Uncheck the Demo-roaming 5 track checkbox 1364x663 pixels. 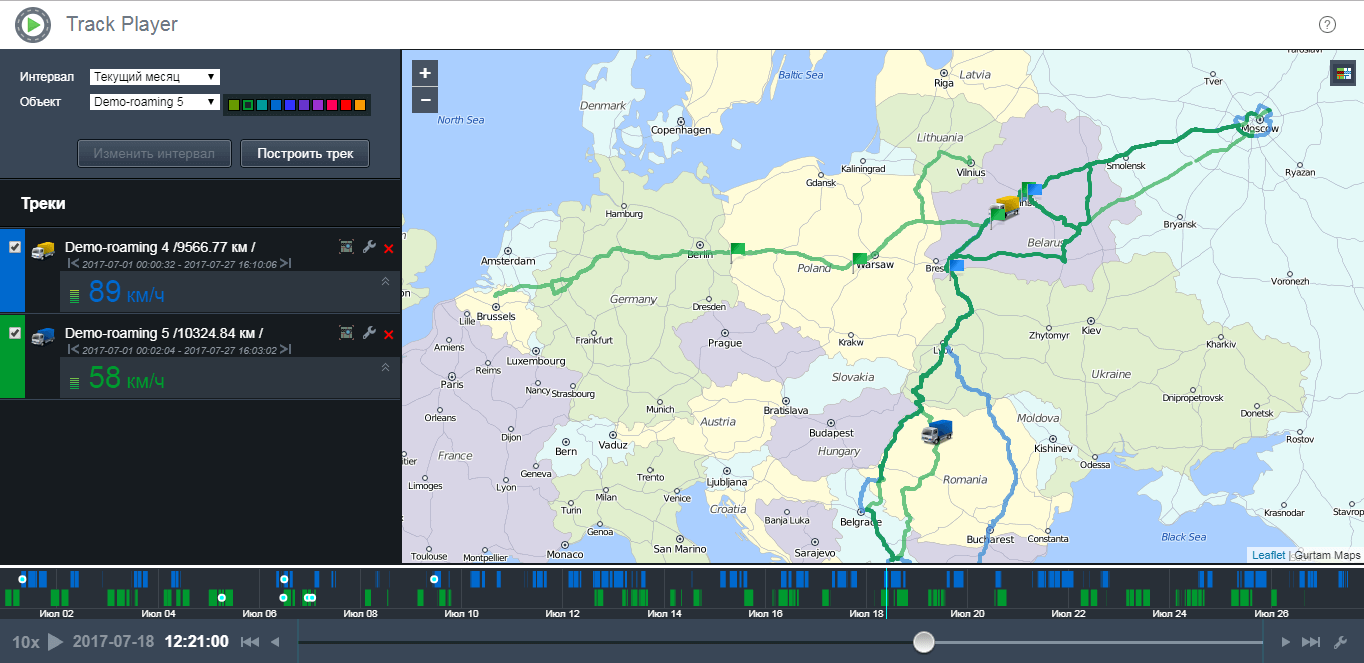pos(15,333)
